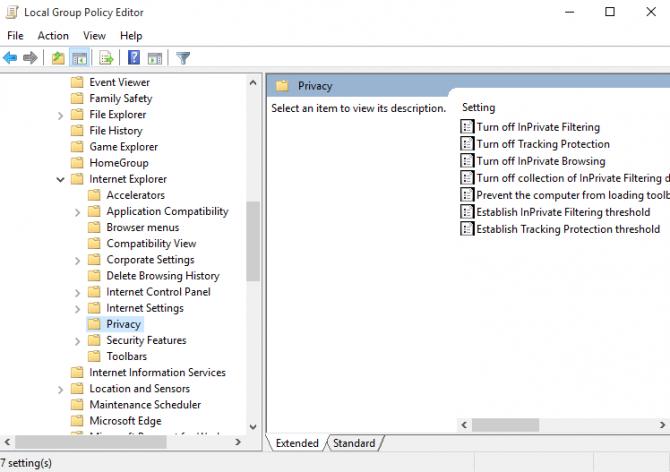Image resolution: width=670 pixels, height=472 pixels.
Task: Click folder icon beside Accelerators
Action: tap(94, 195)
